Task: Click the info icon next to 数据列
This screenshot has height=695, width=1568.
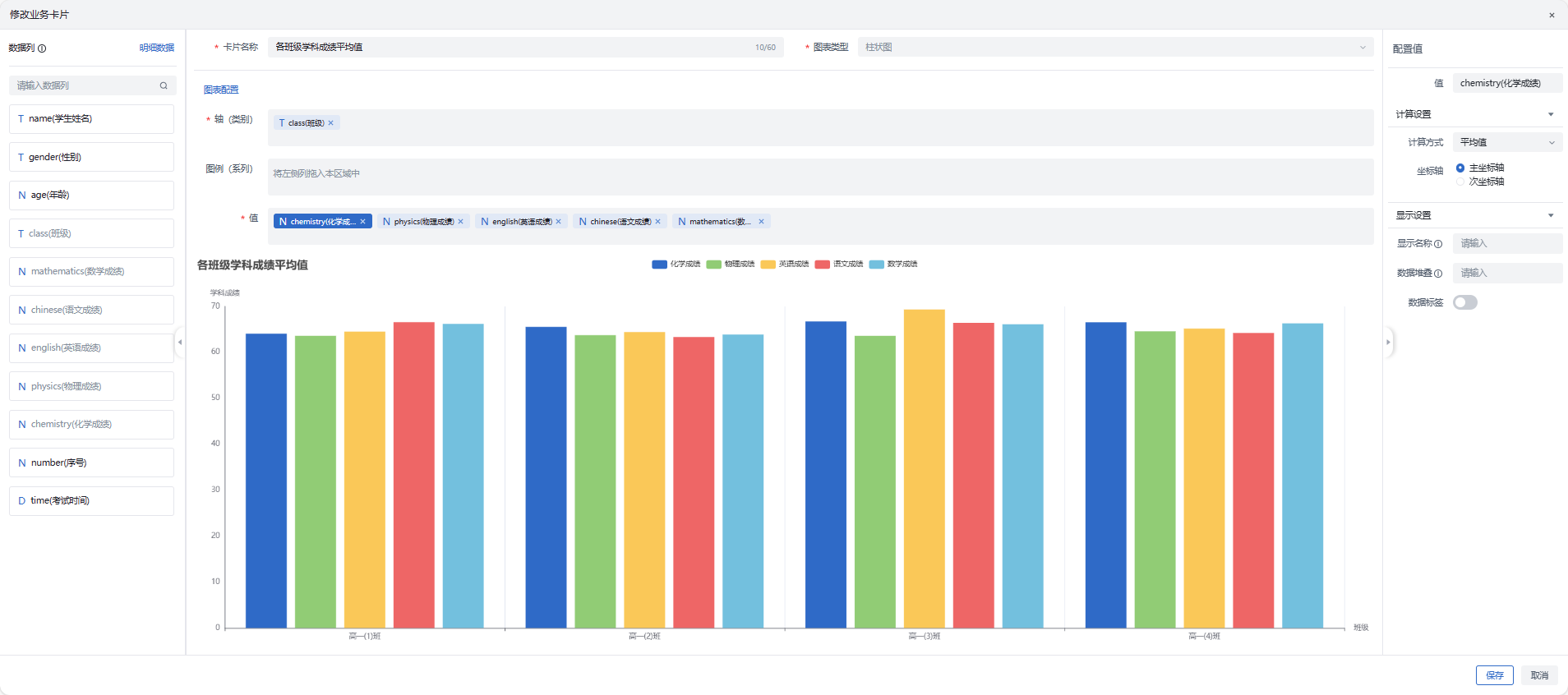Action: point(42,48)
